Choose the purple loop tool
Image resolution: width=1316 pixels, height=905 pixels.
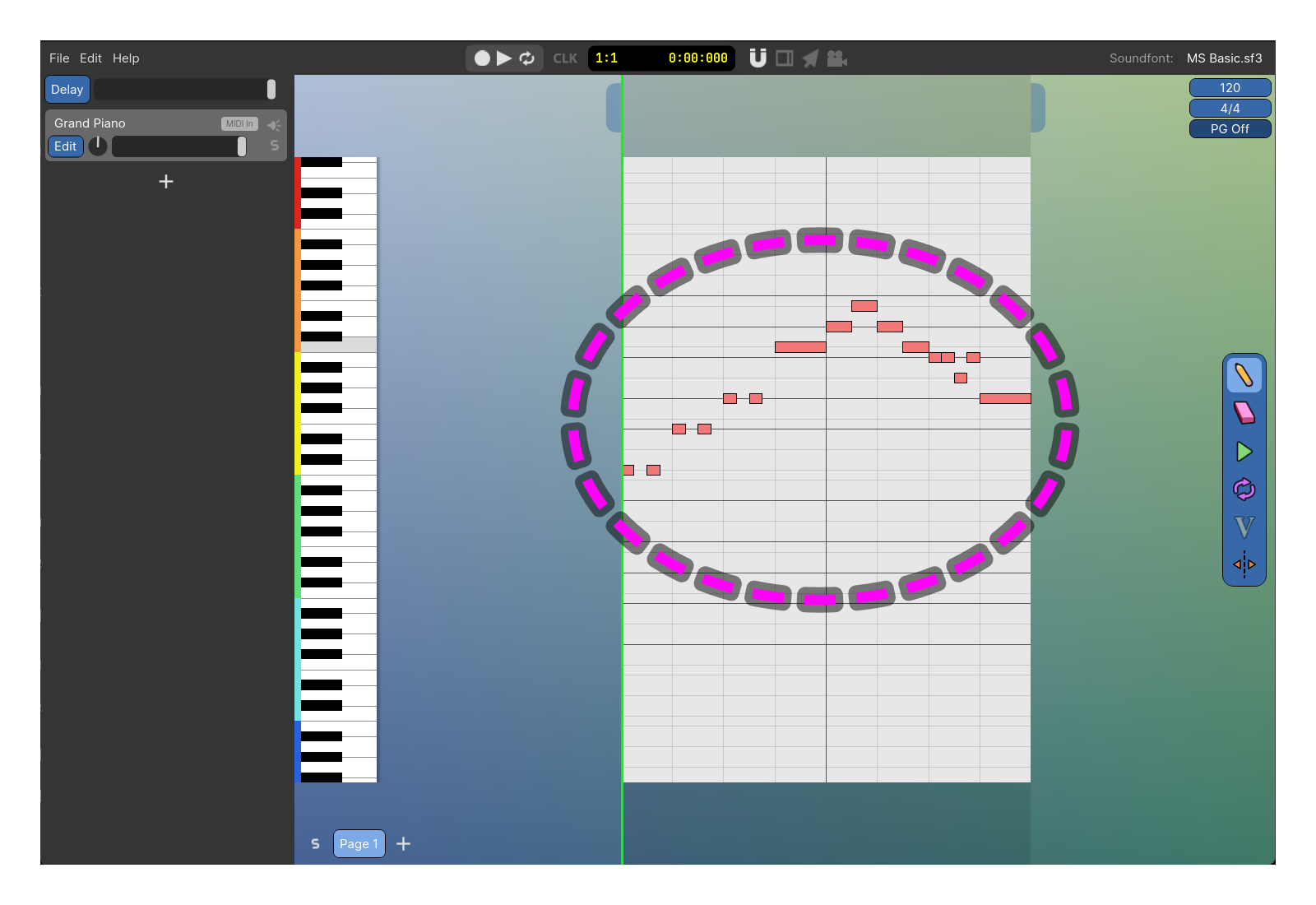(1244, 490)
